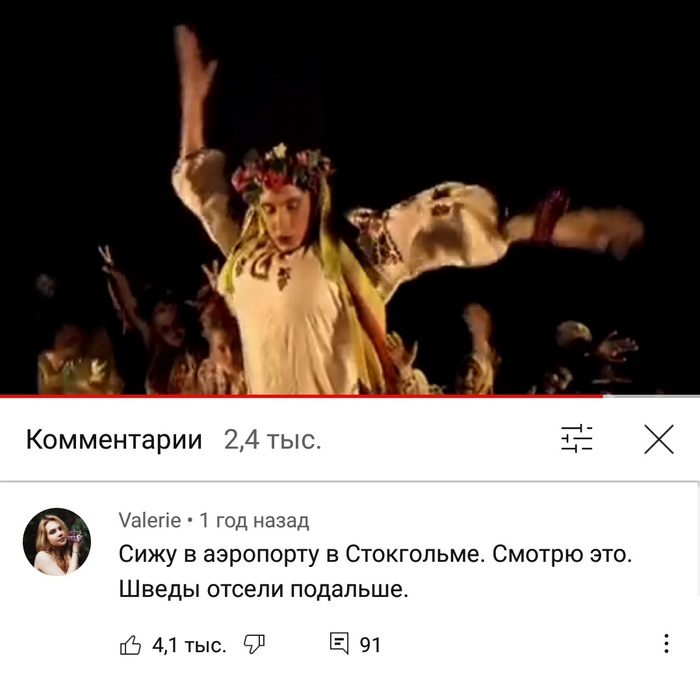Open the comment sort options icon
Image resolution: width=700 pixels, height=673 pixels.
[576, 439]
